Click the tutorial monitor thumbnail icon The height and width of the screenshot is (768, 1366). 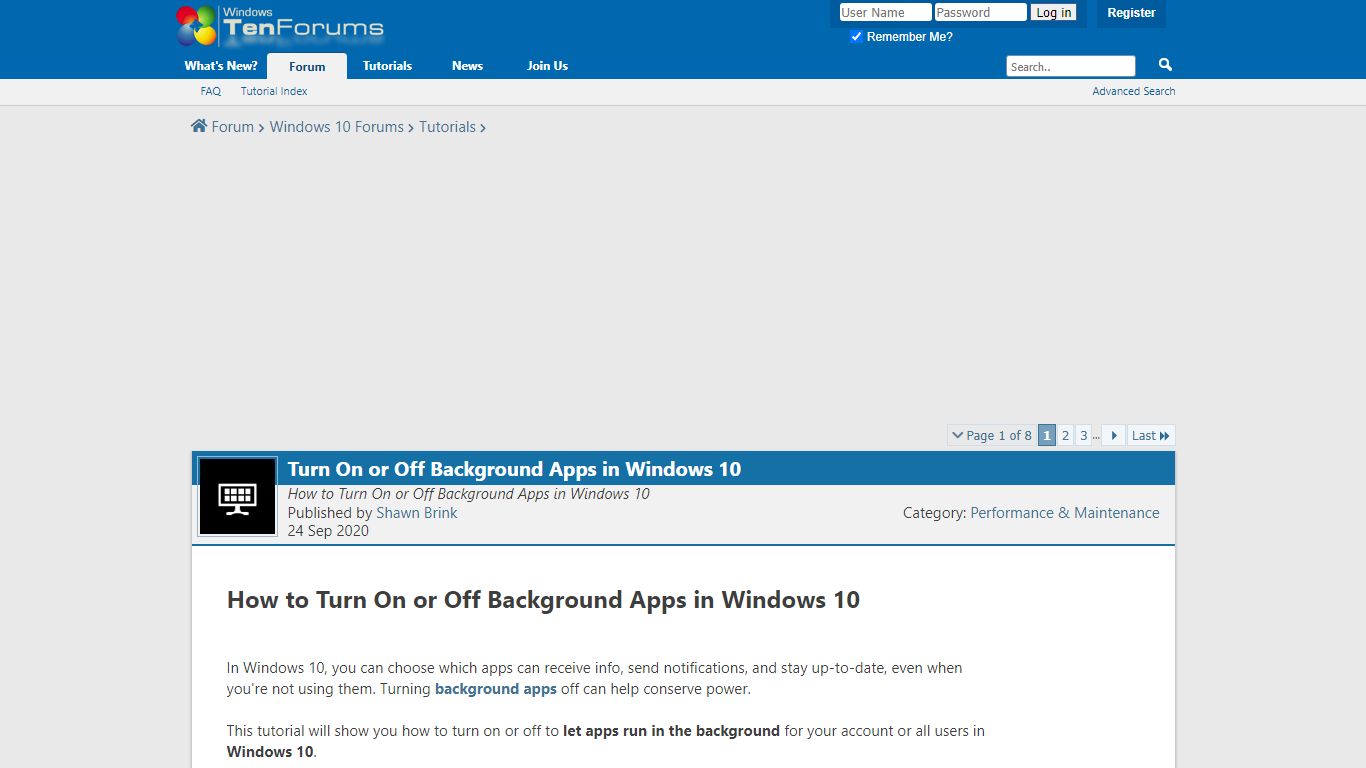coord(238,496)
